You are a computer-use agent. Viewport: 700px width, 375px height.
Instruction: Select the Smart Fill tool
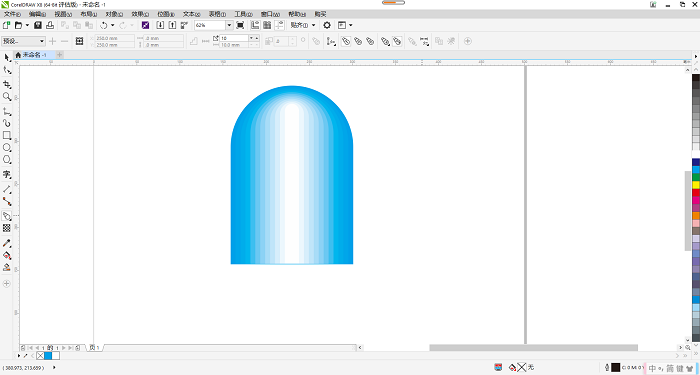(x=7, y=267)
